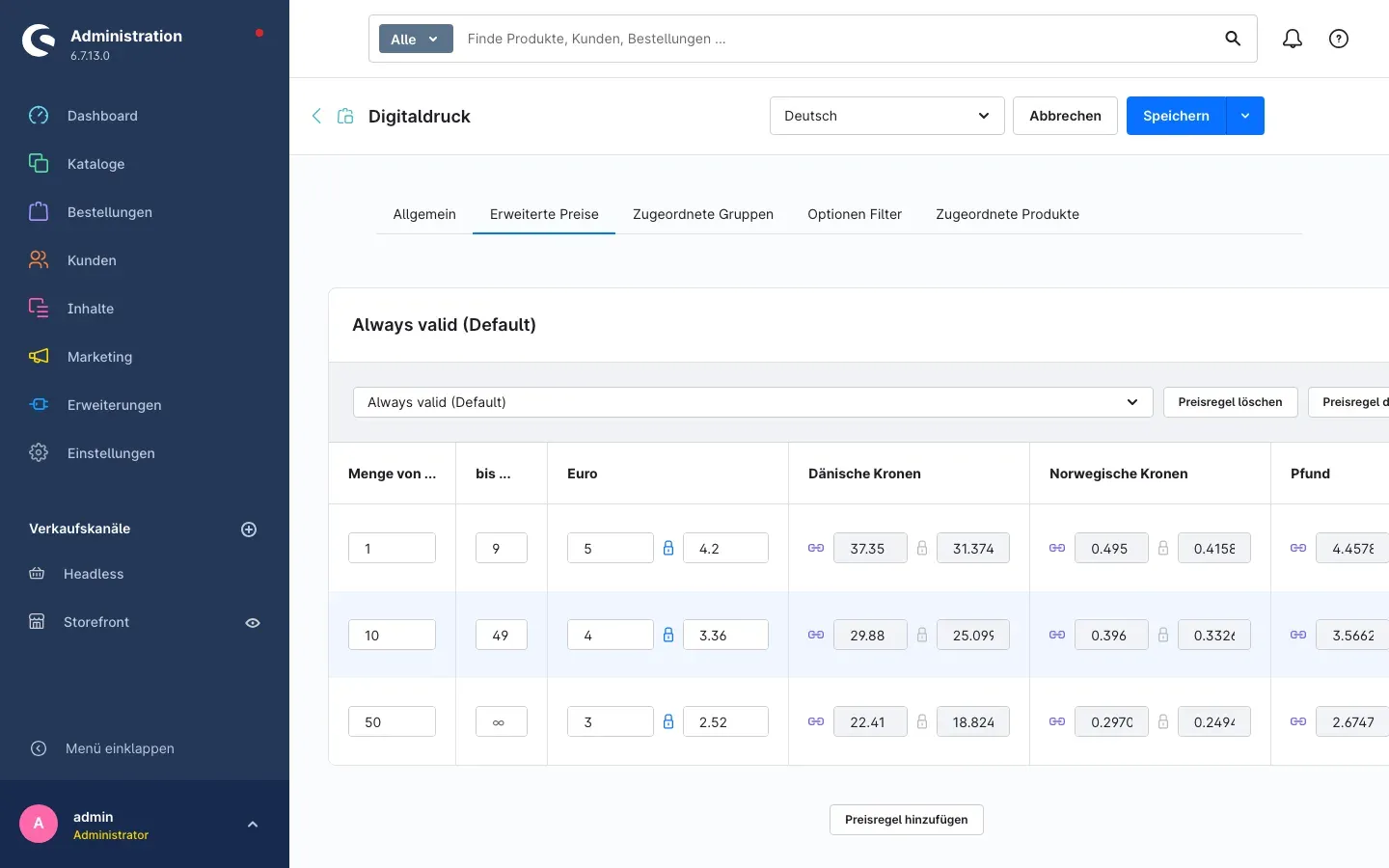Open the Storefront sales channel
This screenshot has width=1389, height=868.
point(96,622)
